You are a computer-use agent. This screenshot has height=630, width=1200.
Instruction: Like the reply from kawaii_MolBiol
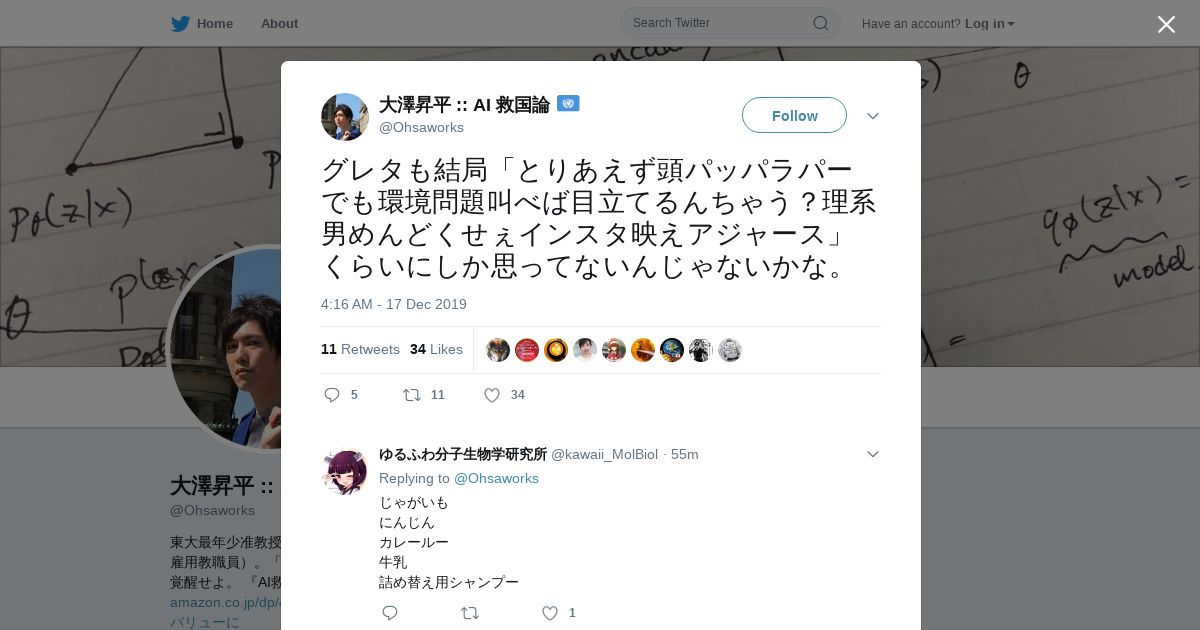[550, 613]
